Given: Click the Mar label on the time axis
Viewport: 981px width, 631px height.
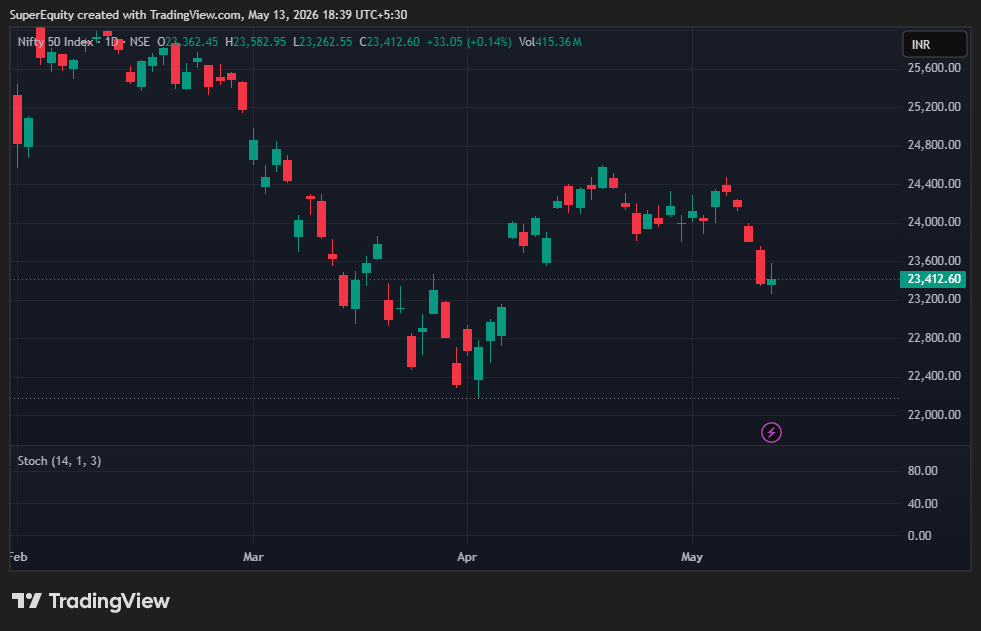Looking at the screenshot, I should (x=253, y=557).
